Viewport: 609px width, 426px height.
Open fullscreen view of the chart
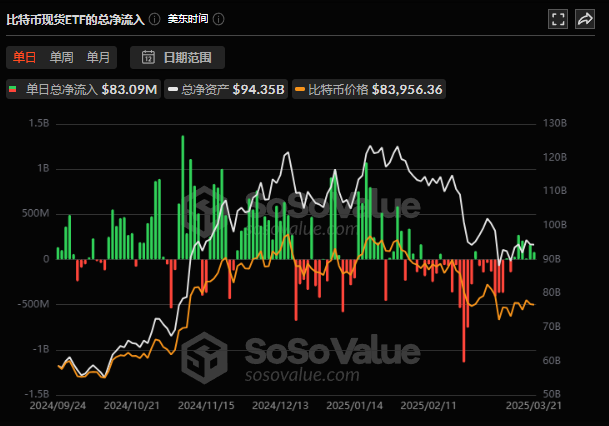click(558, 19)
